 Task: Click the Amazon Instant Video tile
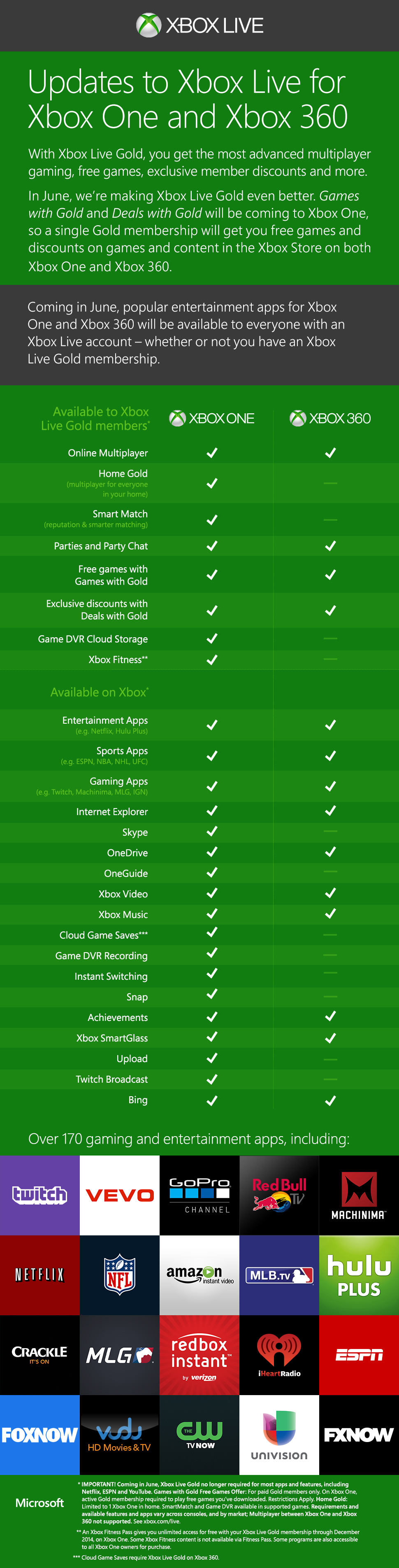199,1274
